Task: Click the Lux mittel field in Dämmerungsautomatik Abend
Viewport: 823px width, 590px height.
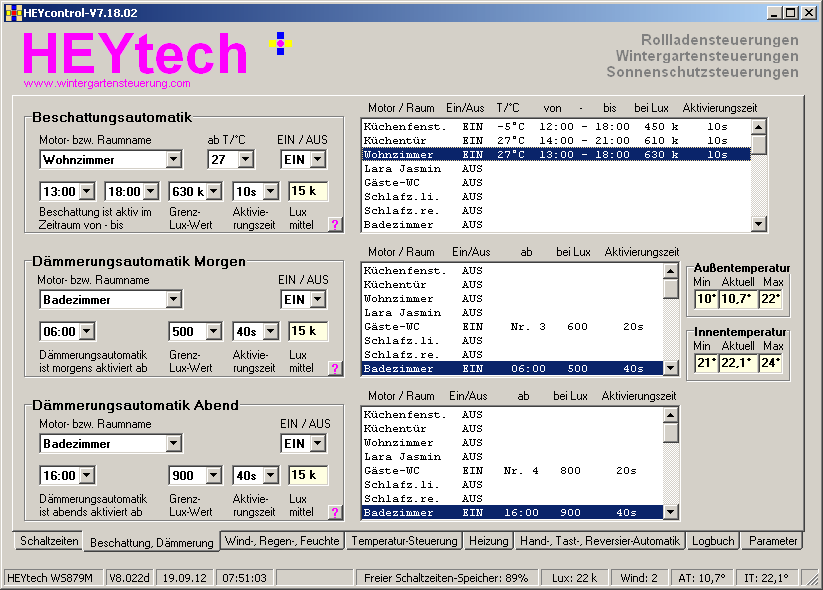Action: [x=308, y=476]
